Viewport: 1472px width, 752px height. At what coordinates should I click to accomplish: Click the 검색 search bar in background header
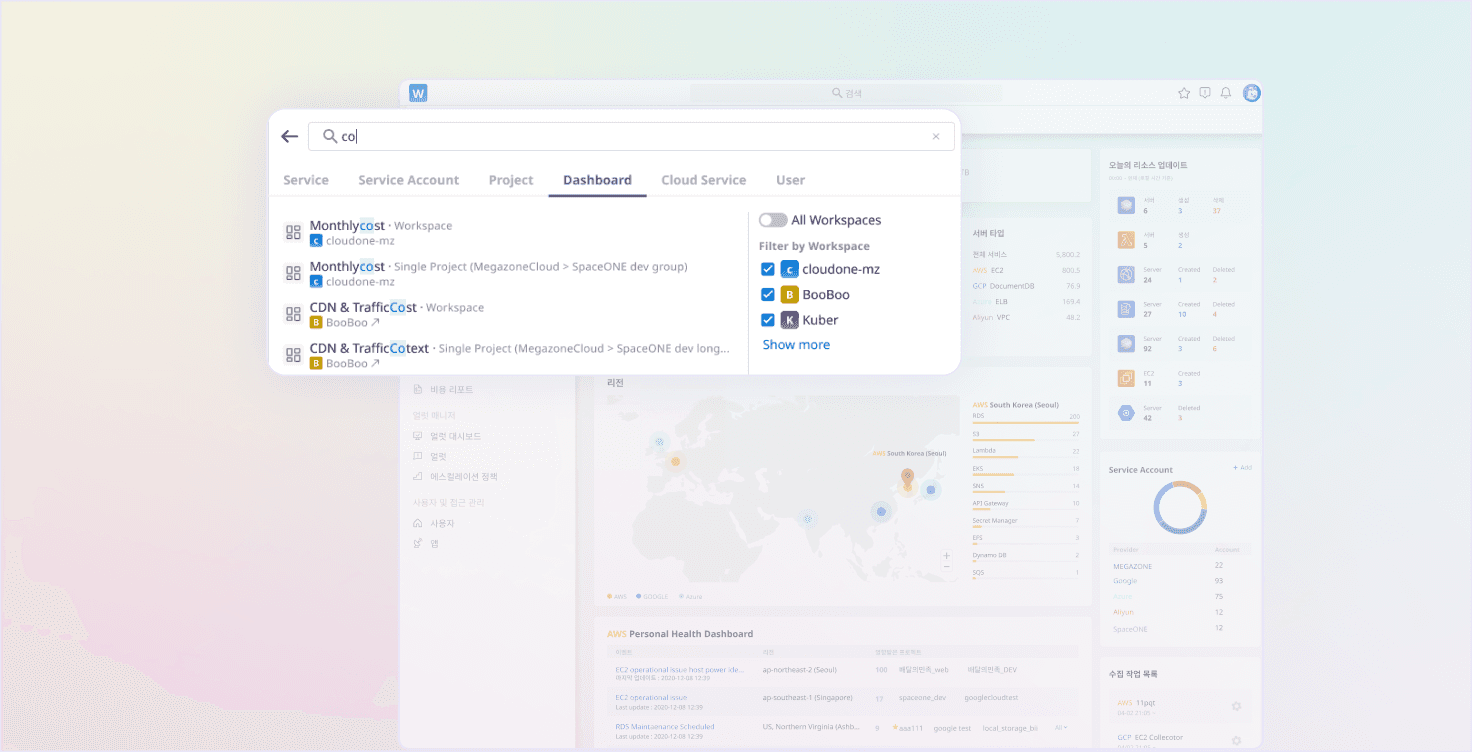846,93
